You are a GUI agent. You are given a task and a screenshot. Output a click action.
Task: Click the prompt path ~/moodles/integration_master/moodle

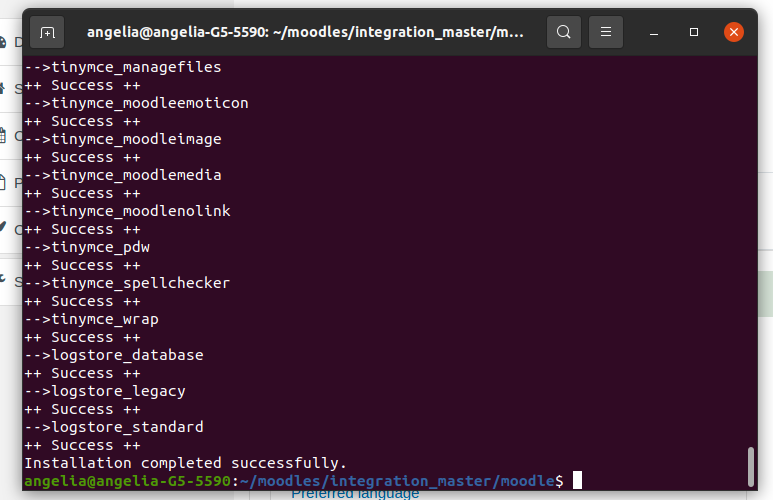coord(397,481)
